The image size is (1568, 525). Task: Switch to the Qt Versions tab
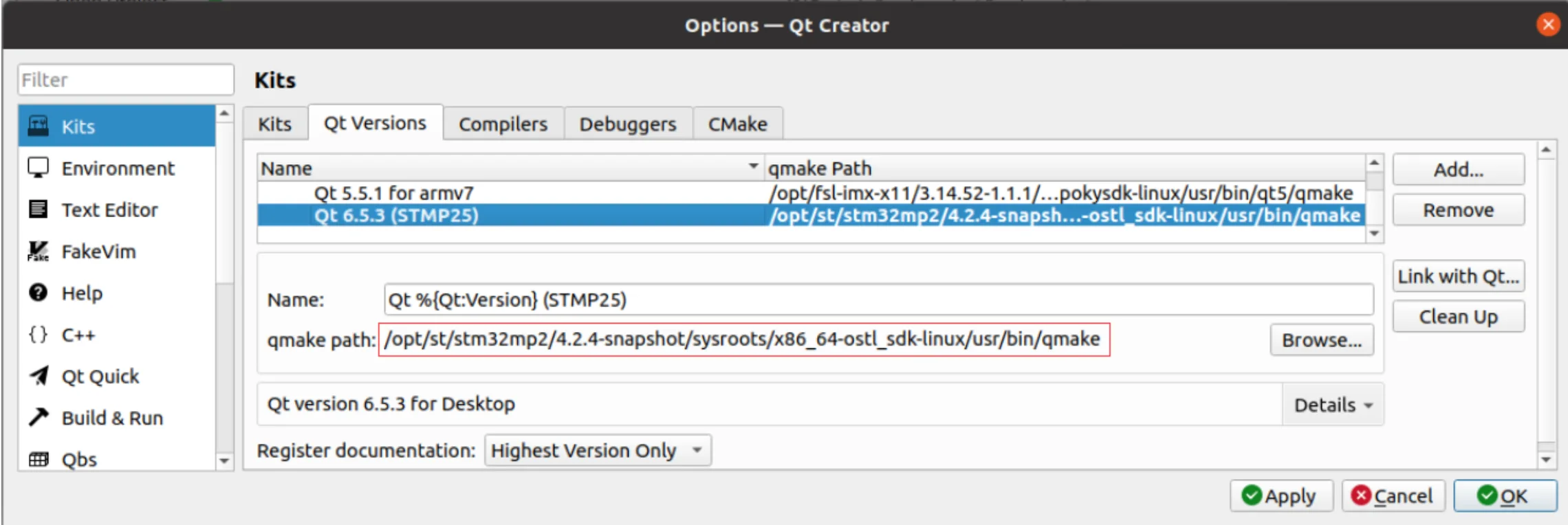(x=375, y=123)
